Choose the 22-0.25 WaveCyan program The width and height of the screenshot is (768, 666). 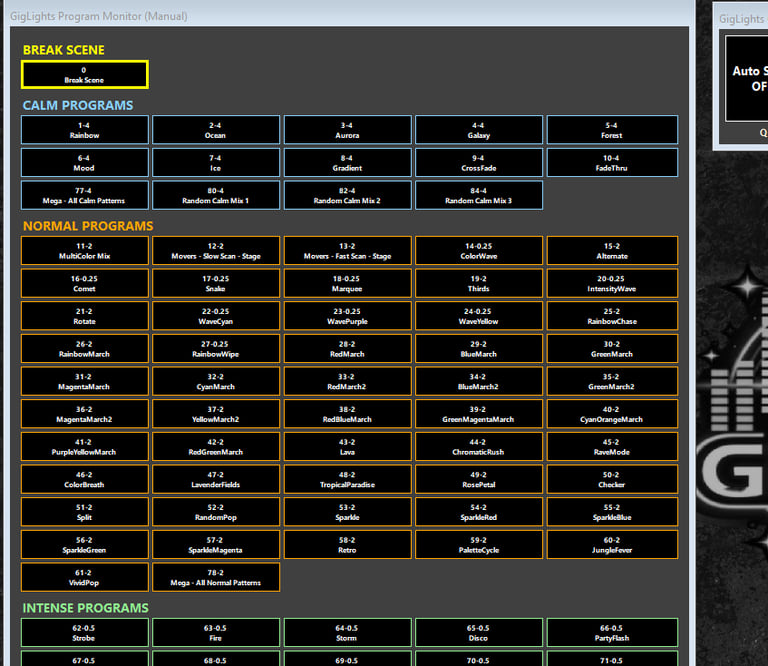216,316
